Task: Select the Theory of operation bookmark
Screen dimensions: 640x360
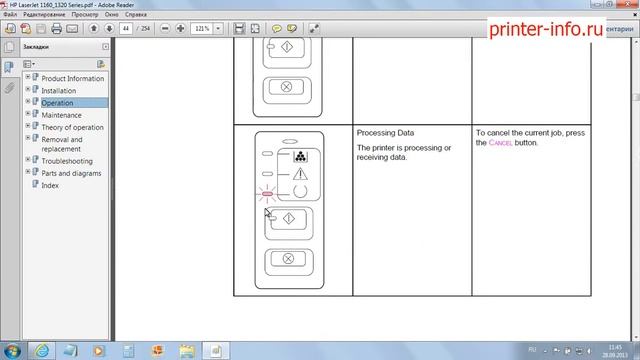Action: point(72,127)
